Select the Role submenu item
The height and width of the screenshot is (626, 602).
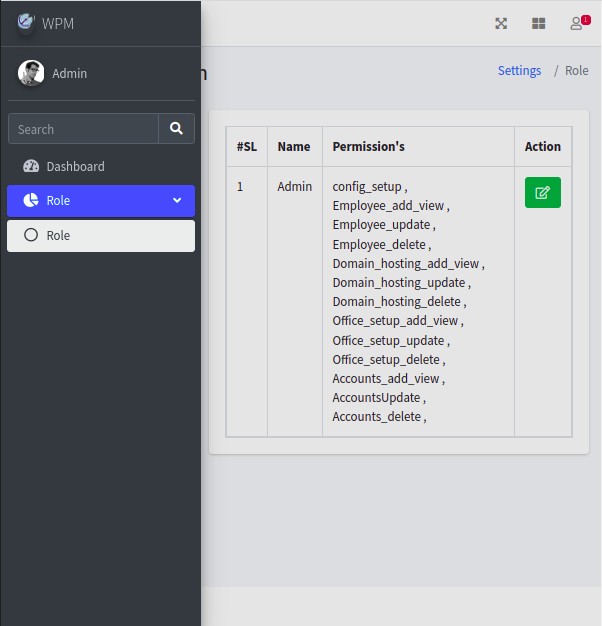[x=58, y=236]
